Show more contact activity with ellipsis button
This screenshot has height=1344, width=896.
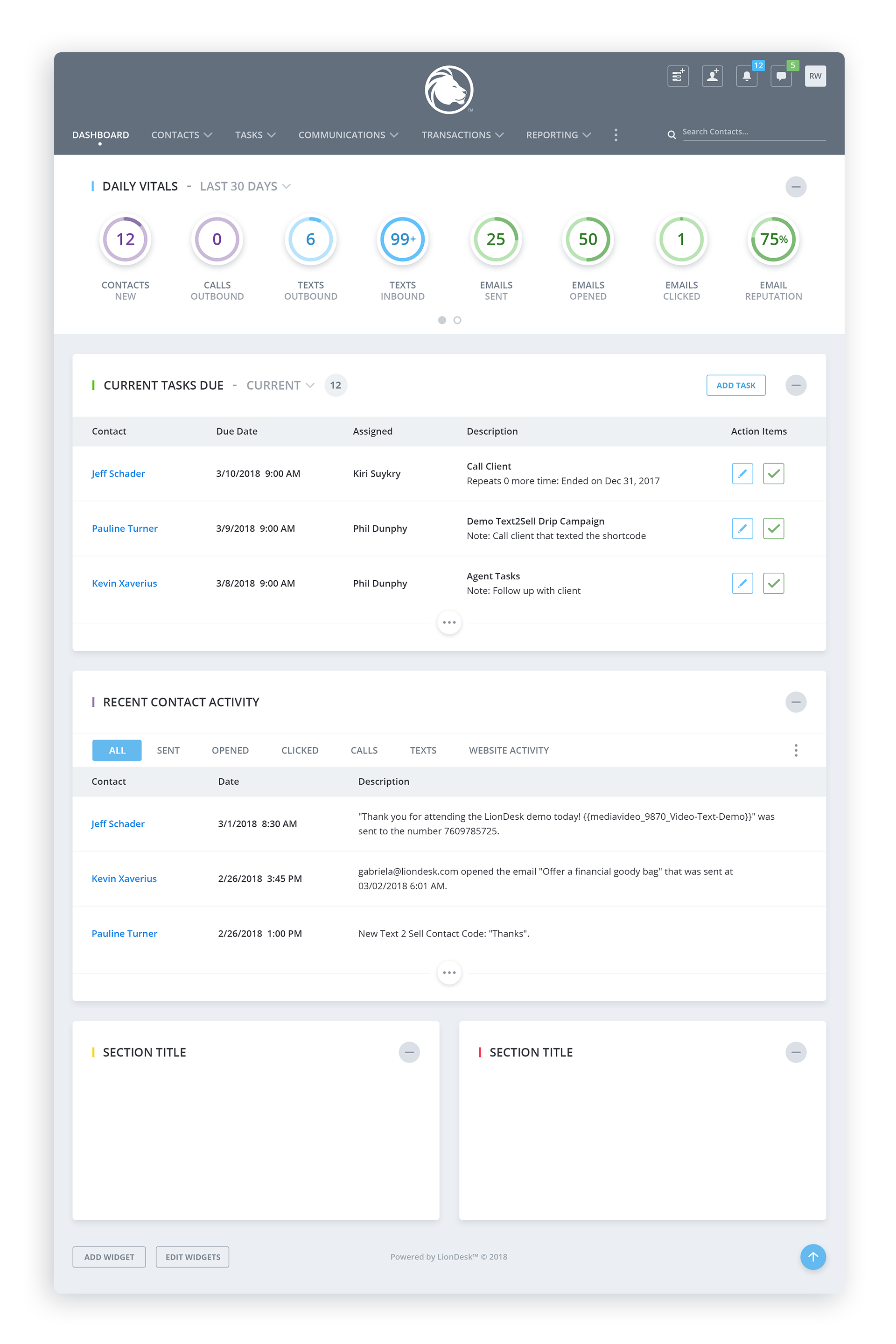(449, 972)
